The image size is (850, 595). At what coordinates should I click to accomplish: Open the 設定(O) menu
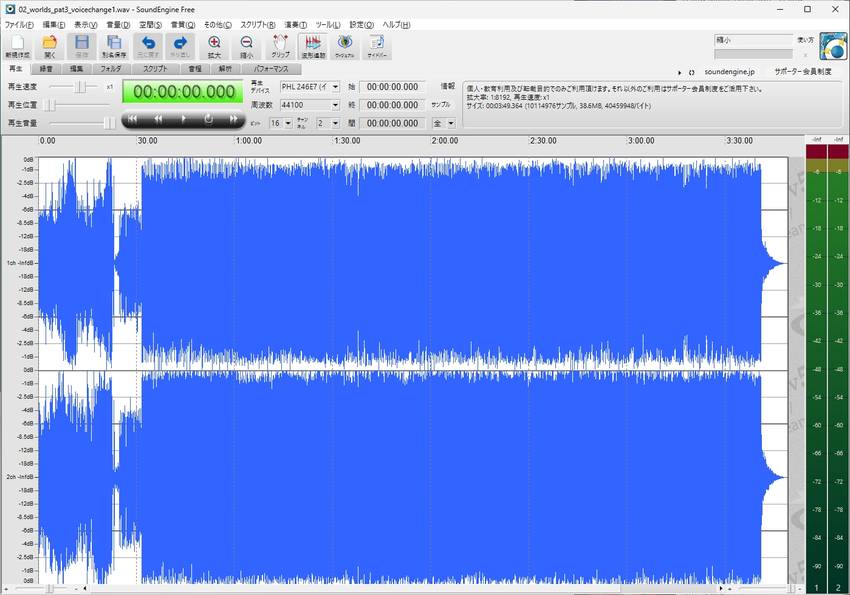(362, 25)
